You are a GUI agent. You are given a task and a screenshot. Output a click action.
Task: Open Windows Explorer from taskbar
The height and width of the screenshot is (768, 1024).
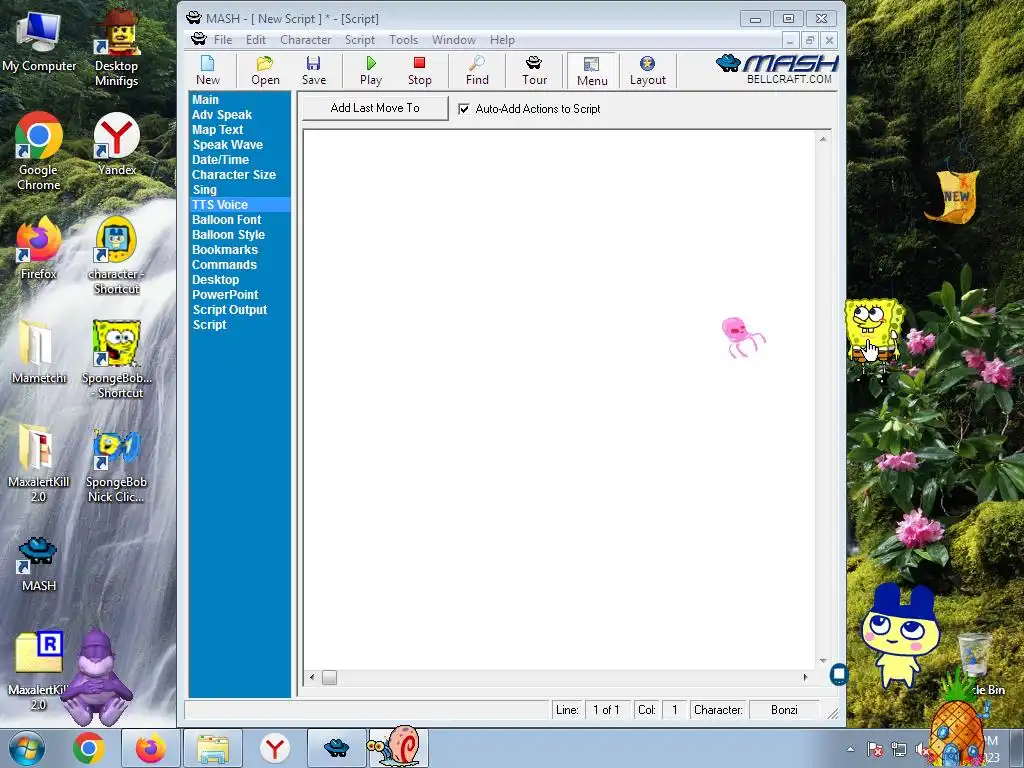[213, 748]
